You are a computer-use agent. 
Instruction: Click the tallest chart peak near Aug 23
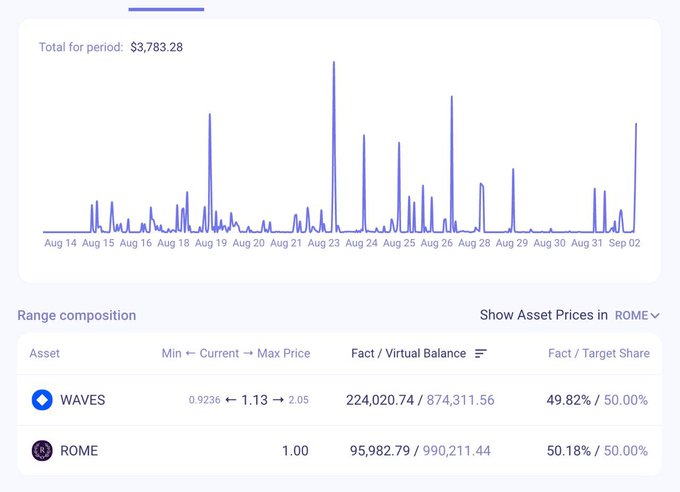click(333, 63)
